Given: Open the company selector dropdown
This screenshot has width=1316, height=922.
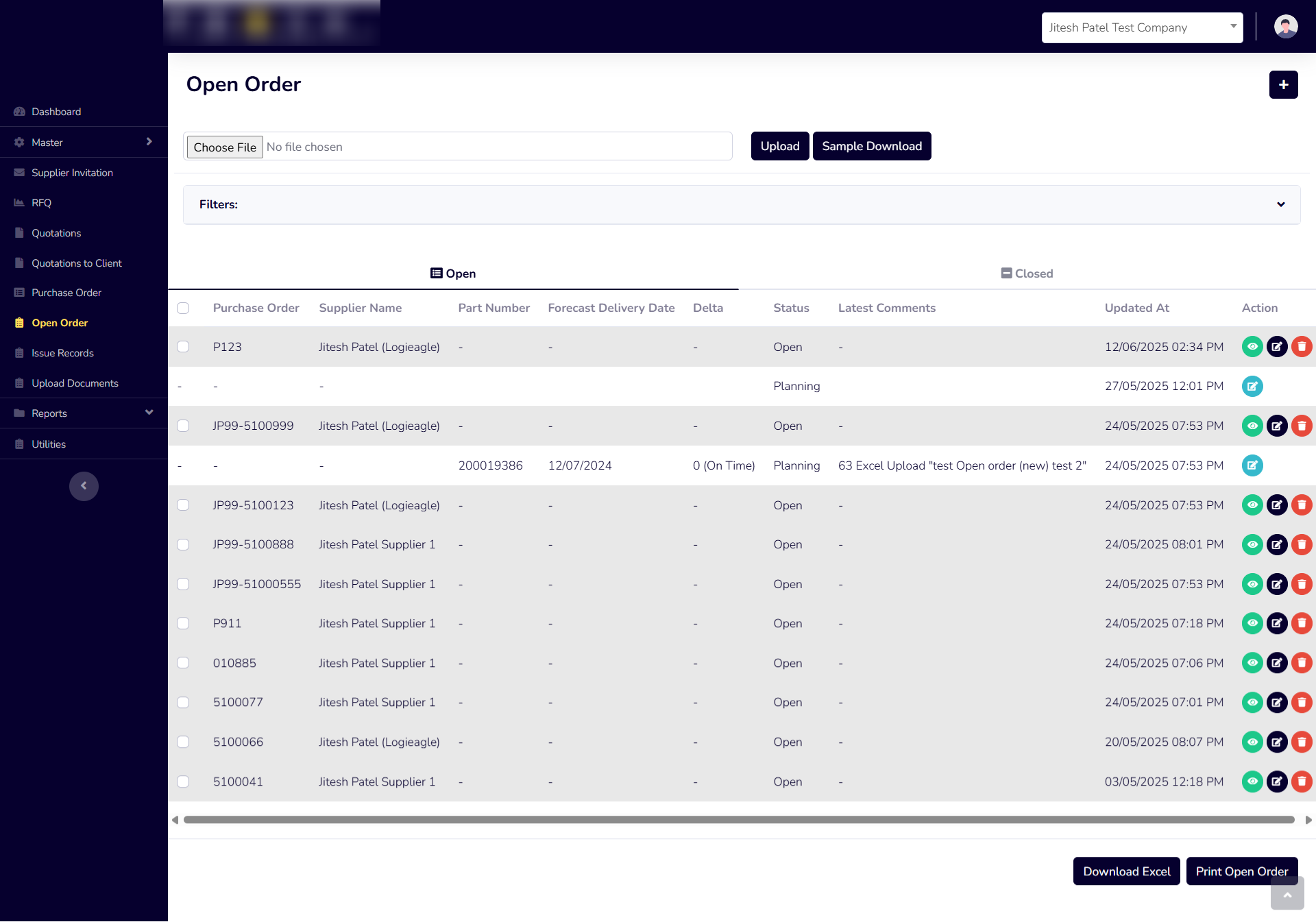Looking at the screenshot, I should [x=1142, y=27].
